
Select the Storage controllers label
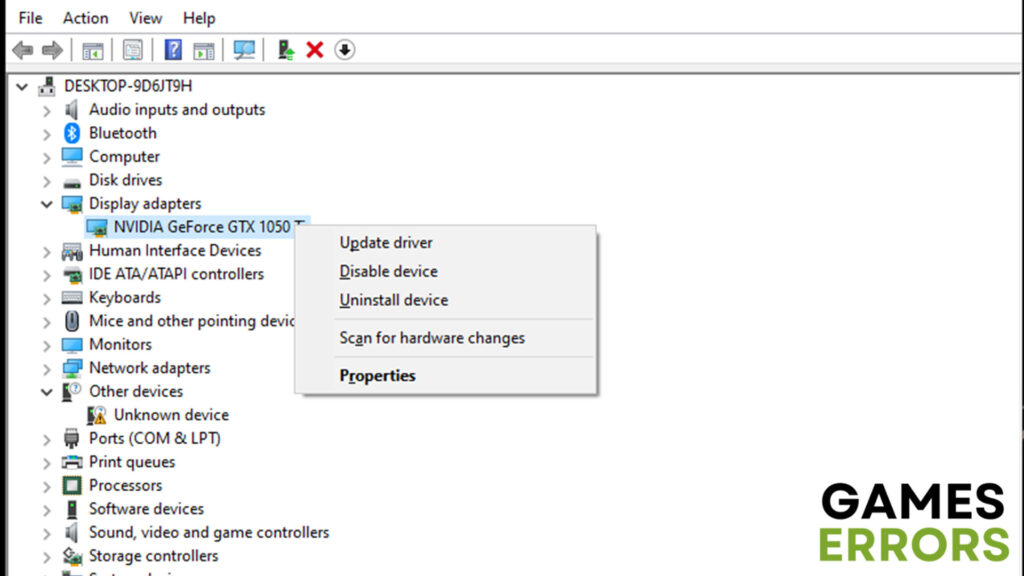coord(153,556)
